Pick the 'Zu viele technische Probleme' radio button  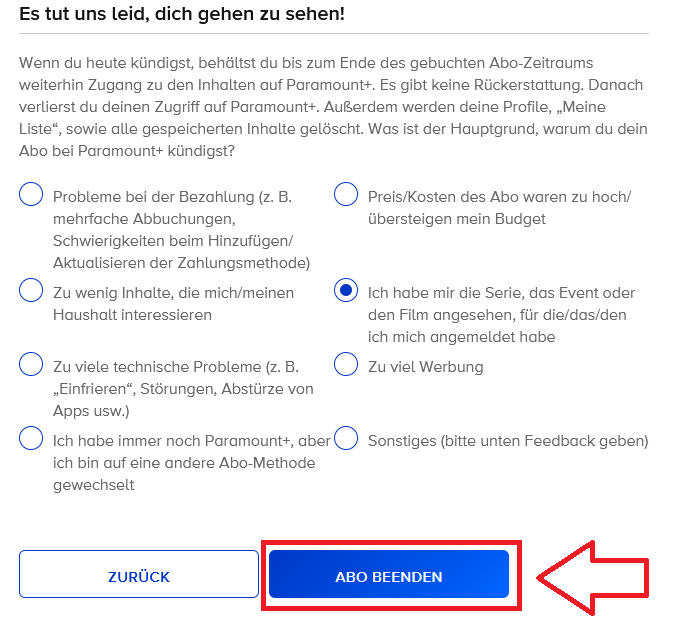coord(31,364)
